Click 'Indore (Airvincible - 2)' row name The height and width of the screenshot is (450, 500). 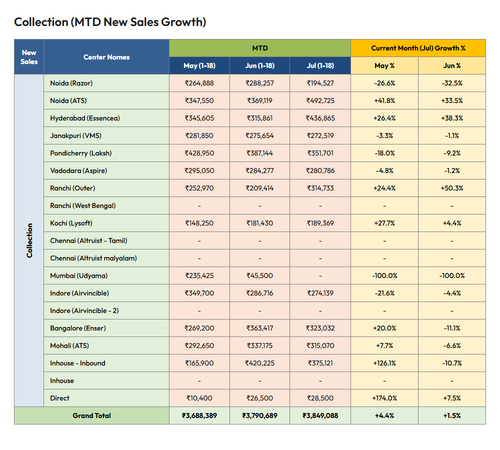click(84, 311)
